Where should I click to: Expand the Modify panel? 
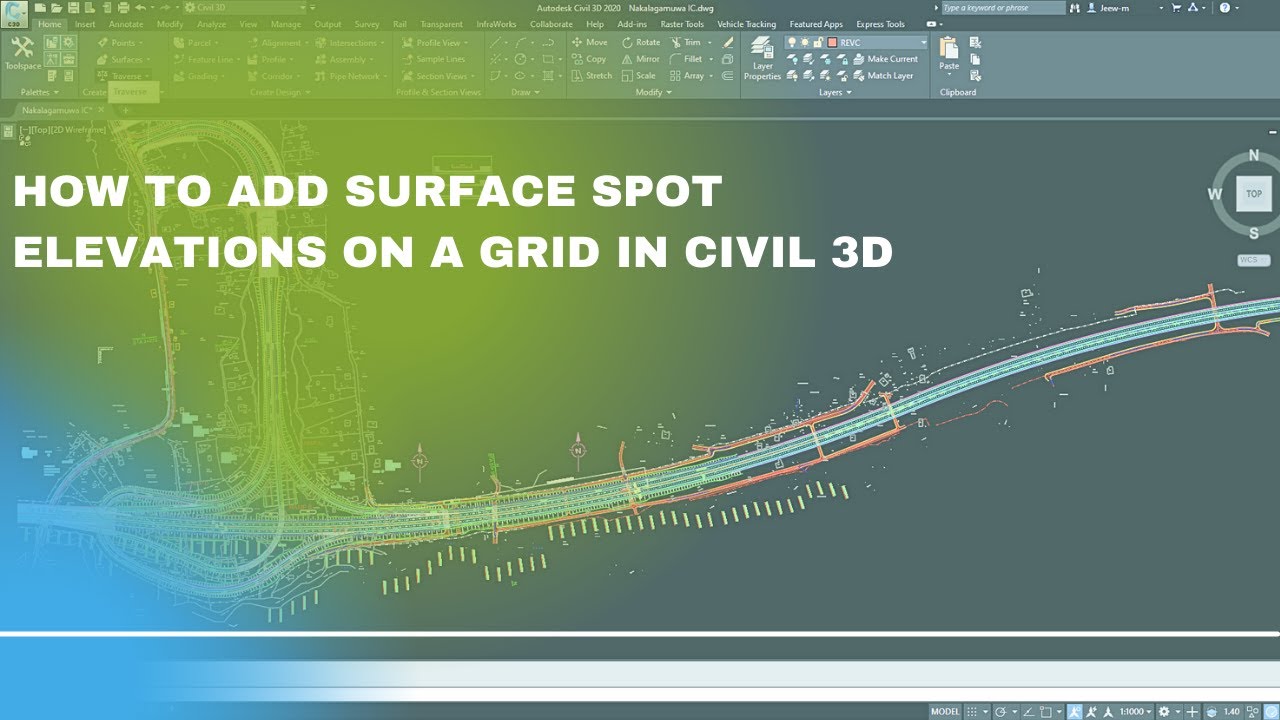(654, 92)
